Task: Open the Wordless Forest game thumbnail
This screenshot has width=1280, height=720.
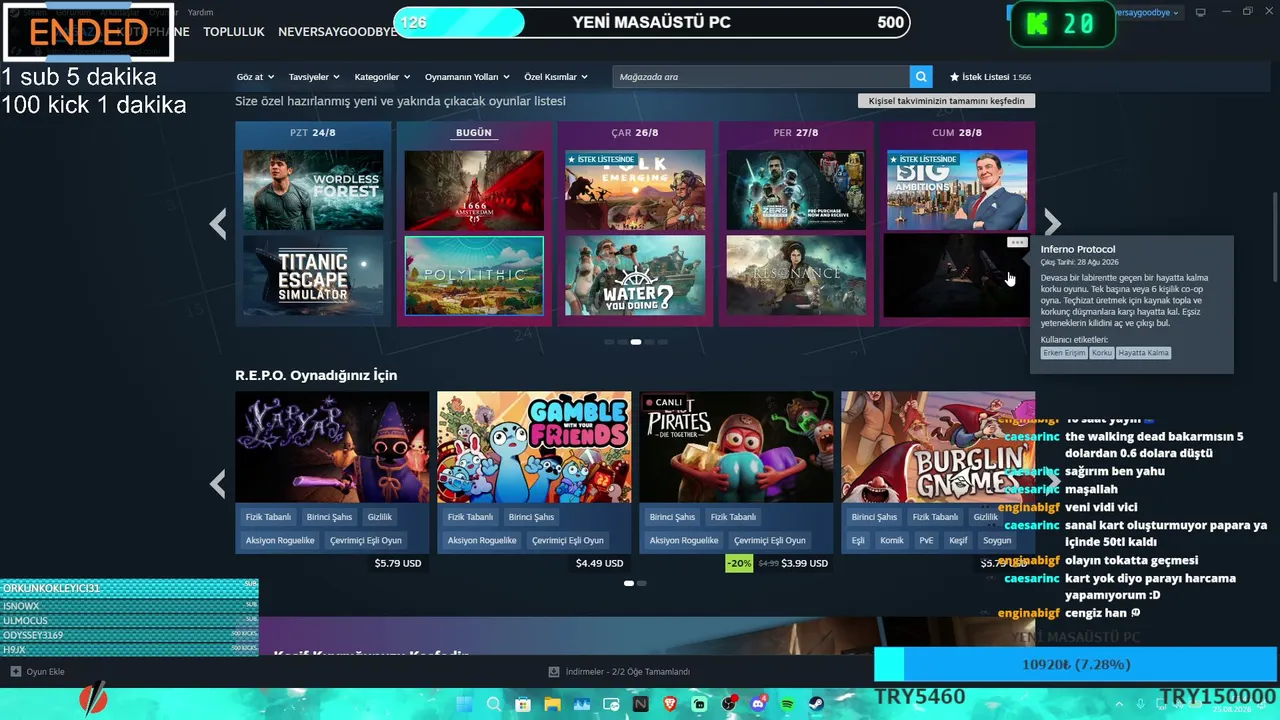Action: pyautogui.click(x=313, y=190)
